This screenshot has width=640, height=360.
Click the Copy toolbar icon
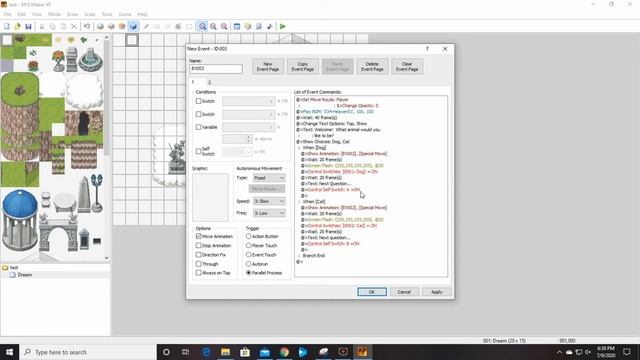pos(52,27)
